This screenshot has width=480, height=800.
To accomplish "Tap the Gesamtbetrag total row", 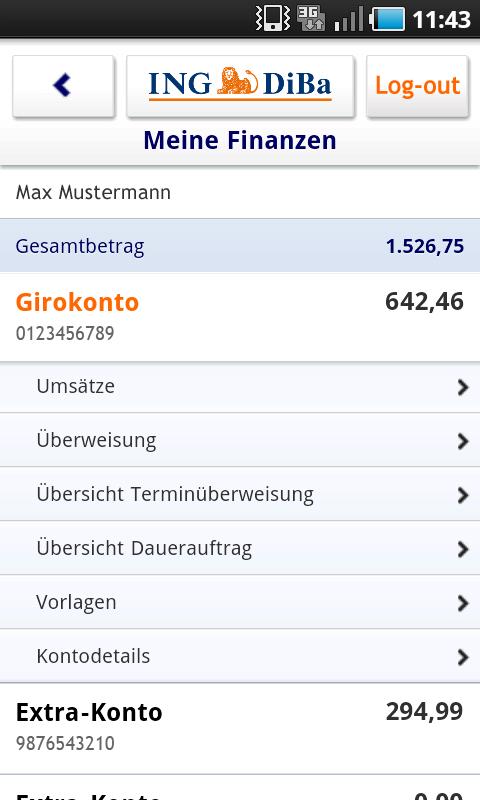I will click(240, 246).
